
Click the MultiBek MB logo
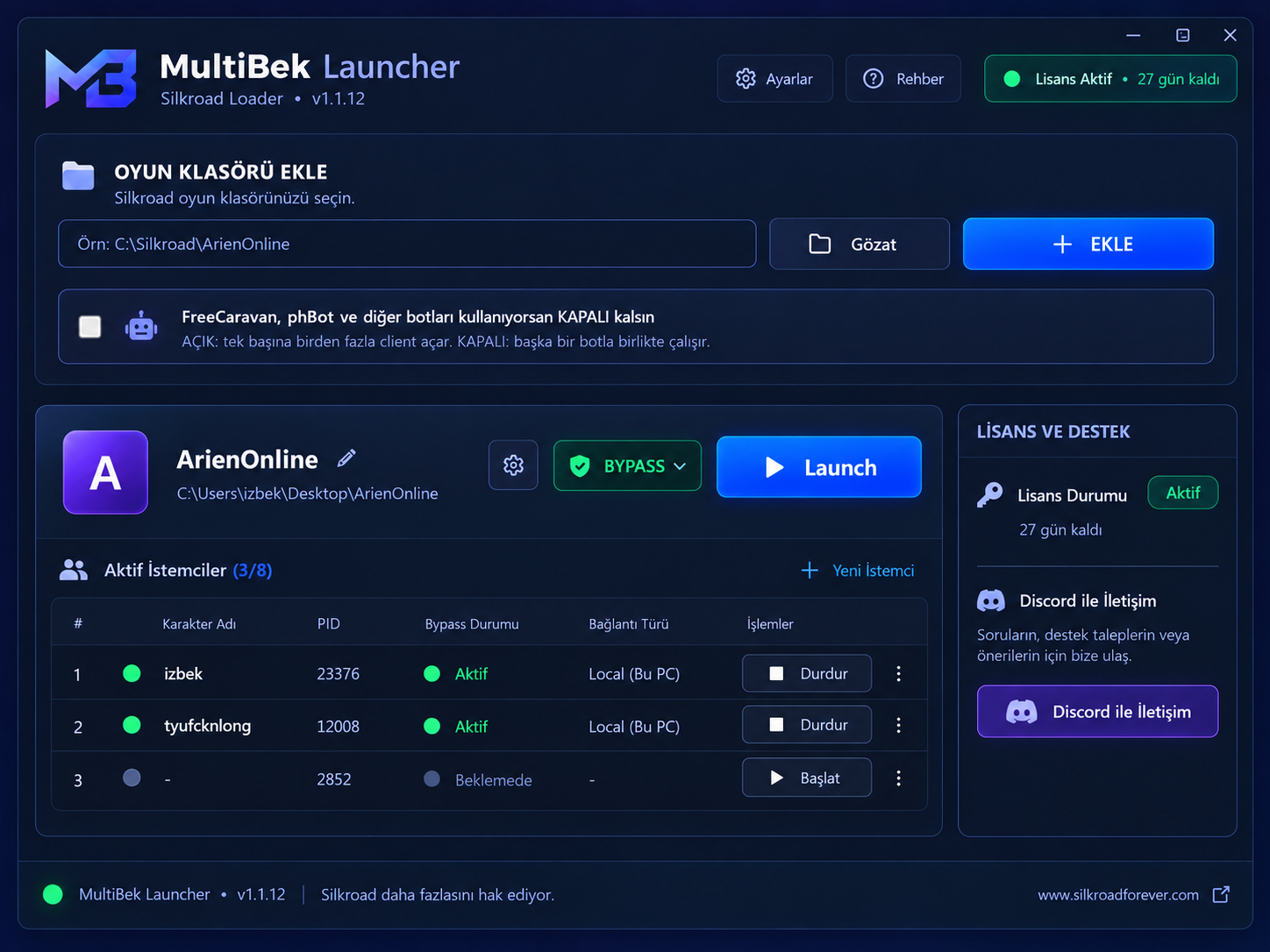click(x=91, y=79)
